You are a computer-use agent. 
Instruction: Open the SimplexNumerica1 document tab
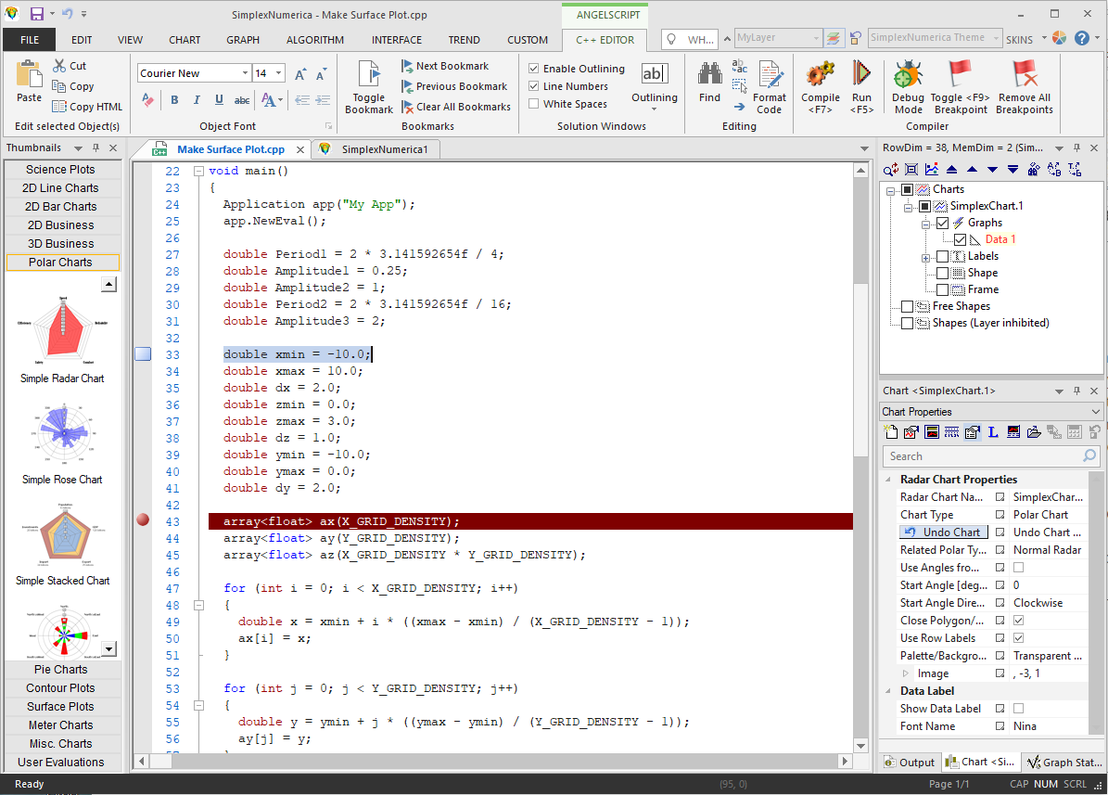pos(383,147)
